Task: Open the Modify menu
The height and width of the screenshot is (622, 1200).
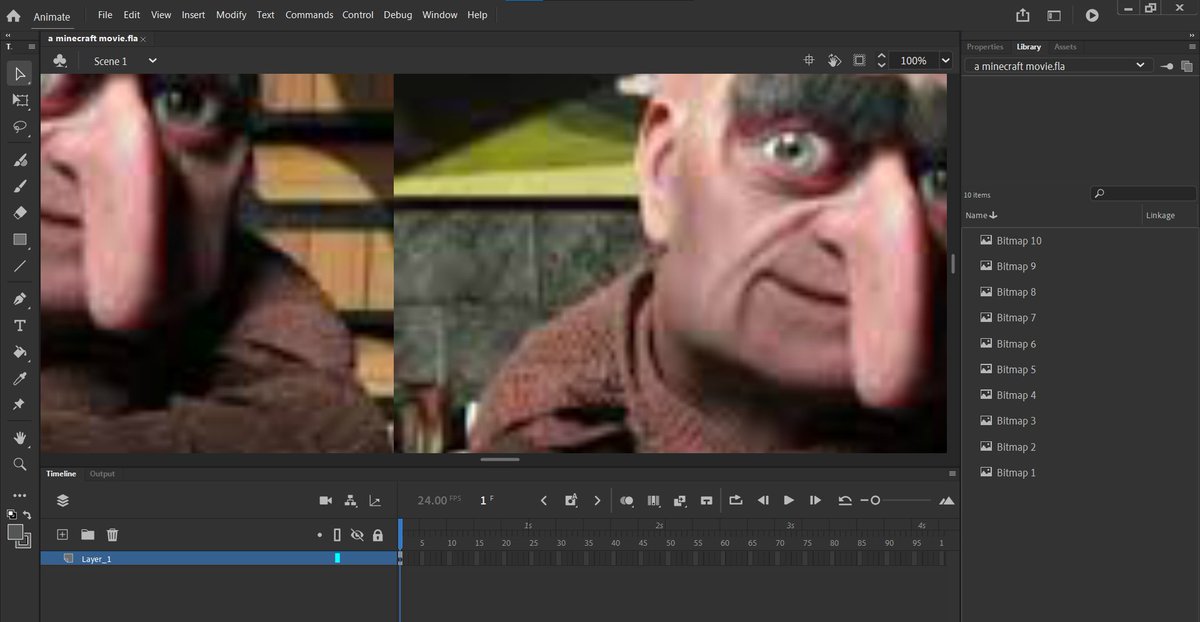Action: pyautogui.click(x=231, y=15)
